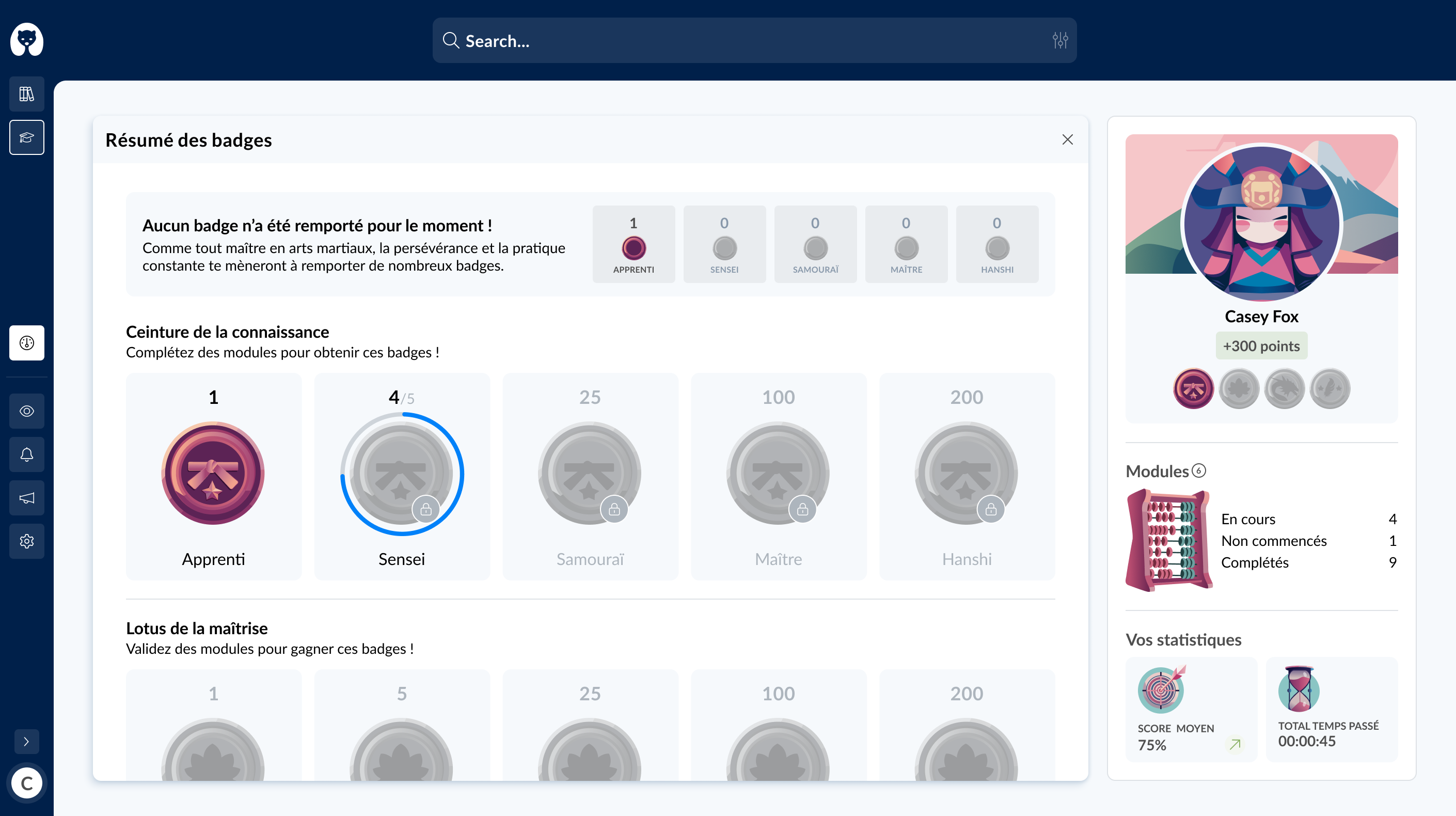Open the user avatar C button
This screenshot has width=1456, height=816.
[26, 784]
